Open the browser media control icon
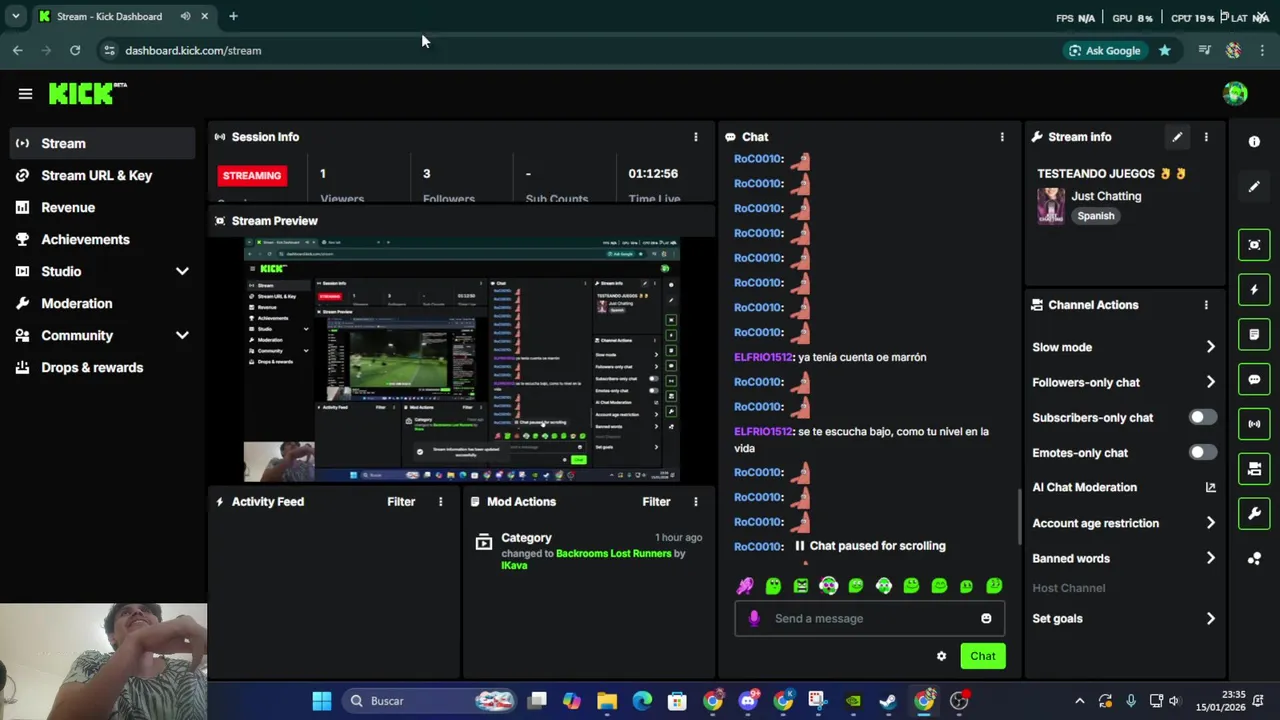Viewport: 1280px width, 720px height. [1204, 50]
